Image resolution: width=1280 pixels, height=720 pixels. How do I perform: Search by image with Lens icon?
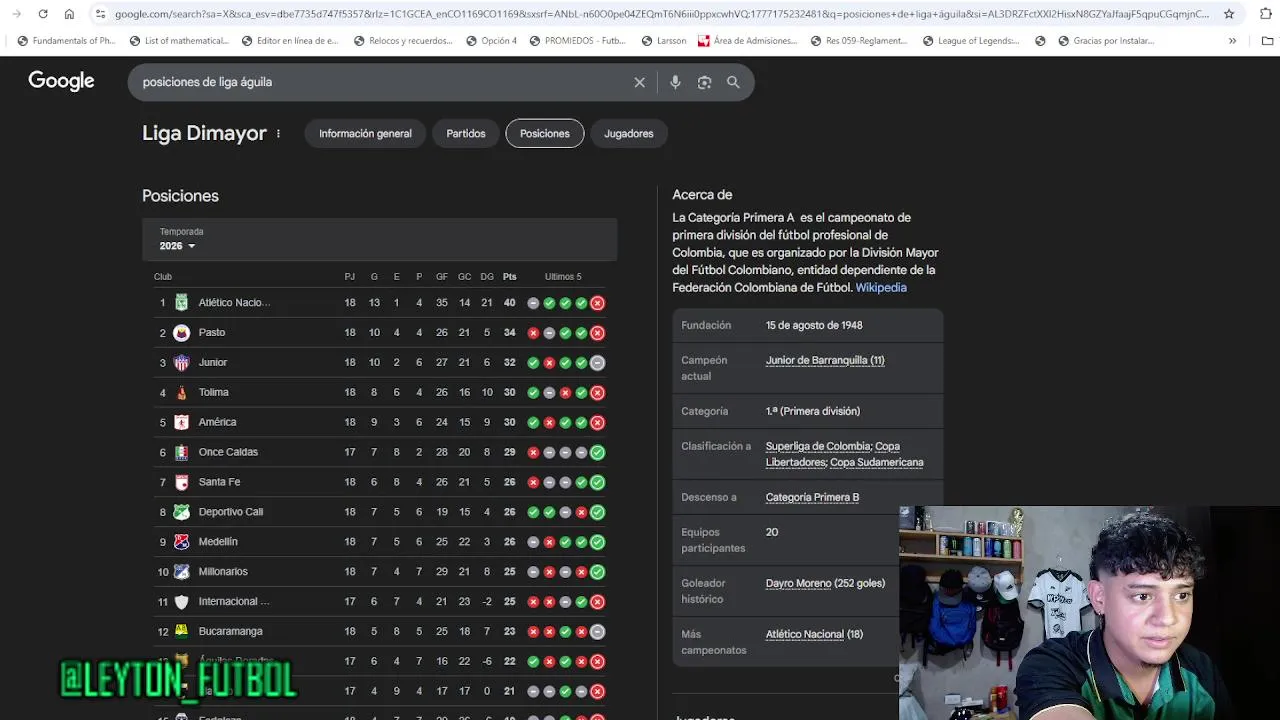[x=704, y=82]
